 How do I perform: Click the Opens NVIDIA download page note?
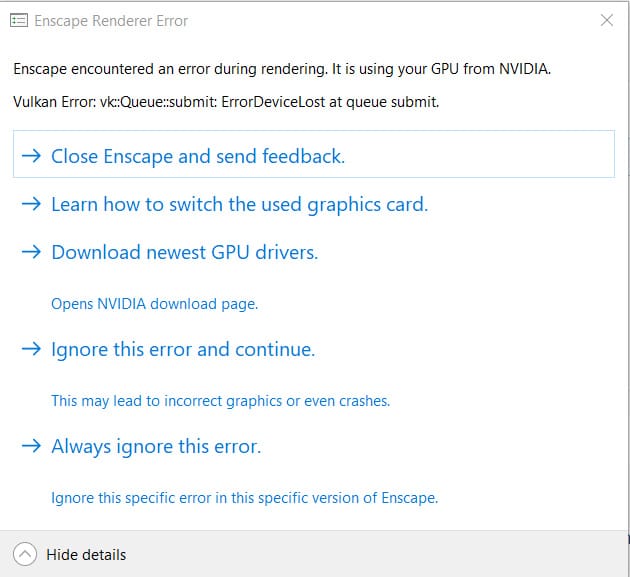point(154,303)
